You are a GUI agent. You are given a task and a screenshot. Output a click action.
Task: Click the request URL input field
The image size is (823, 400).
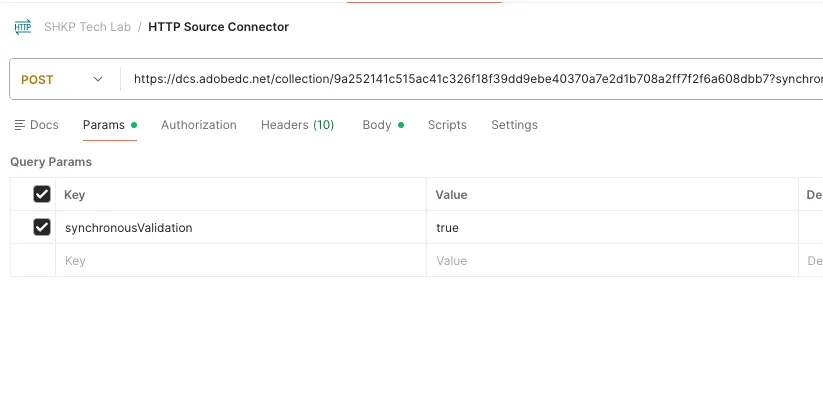[x=472, y=79]
